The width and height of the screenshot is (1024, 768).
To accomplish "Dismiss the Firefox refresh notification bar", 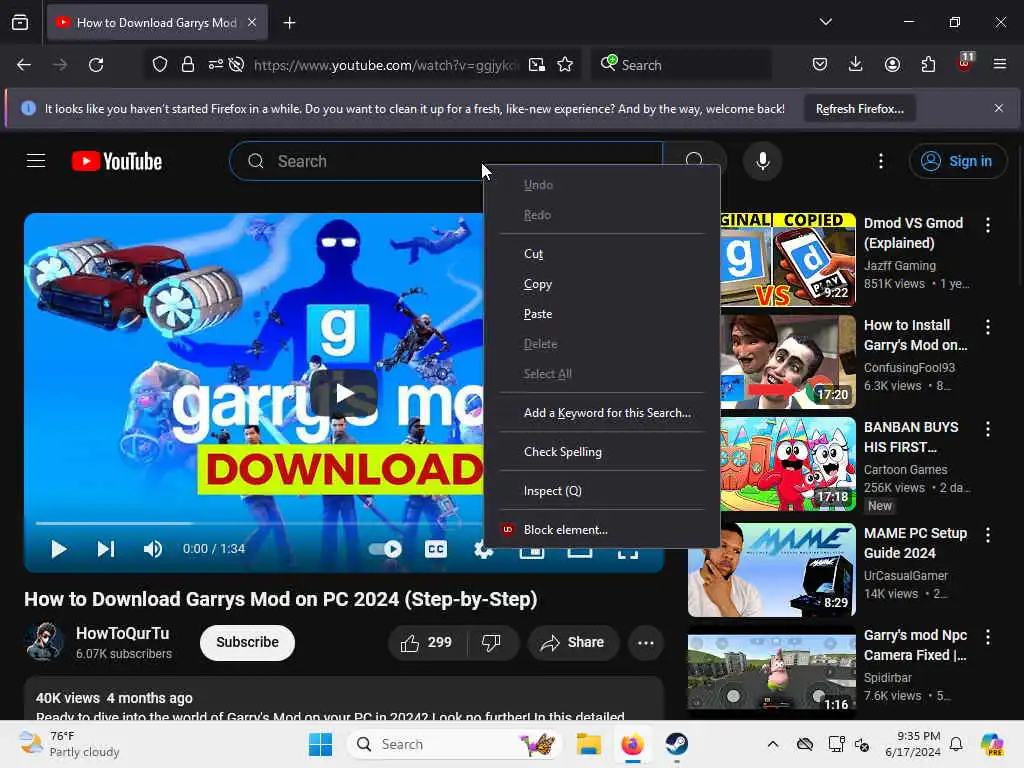I will [999, 108].
